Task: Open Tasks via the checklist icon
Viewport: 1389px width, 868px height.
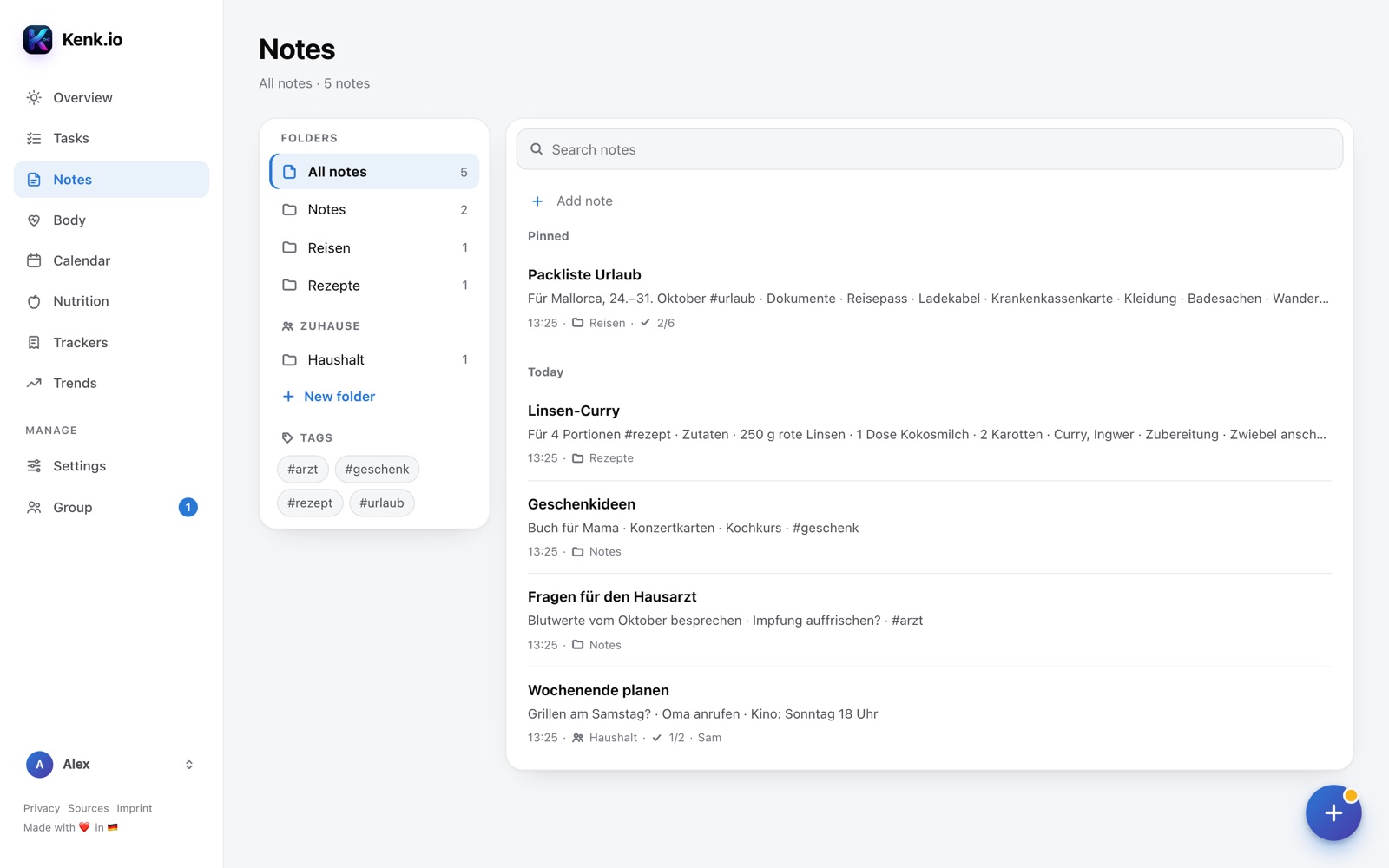Action: tap(34, 139)
